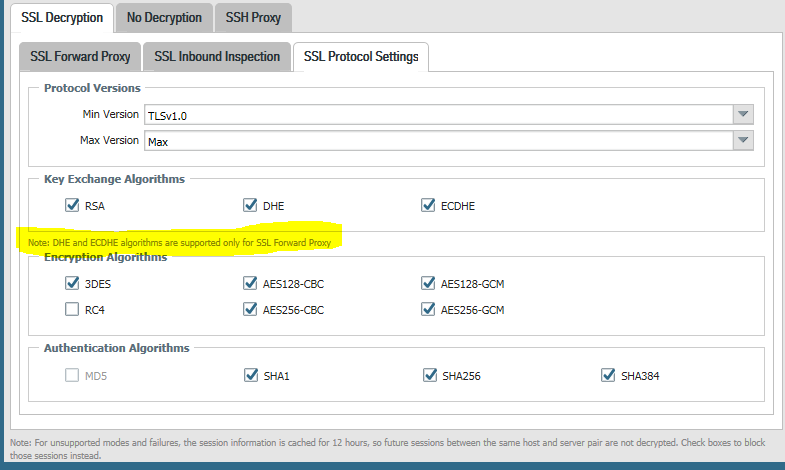Open the SSH Proxy tab
Screen dimensions: 785x470
[x=253, y=18]
